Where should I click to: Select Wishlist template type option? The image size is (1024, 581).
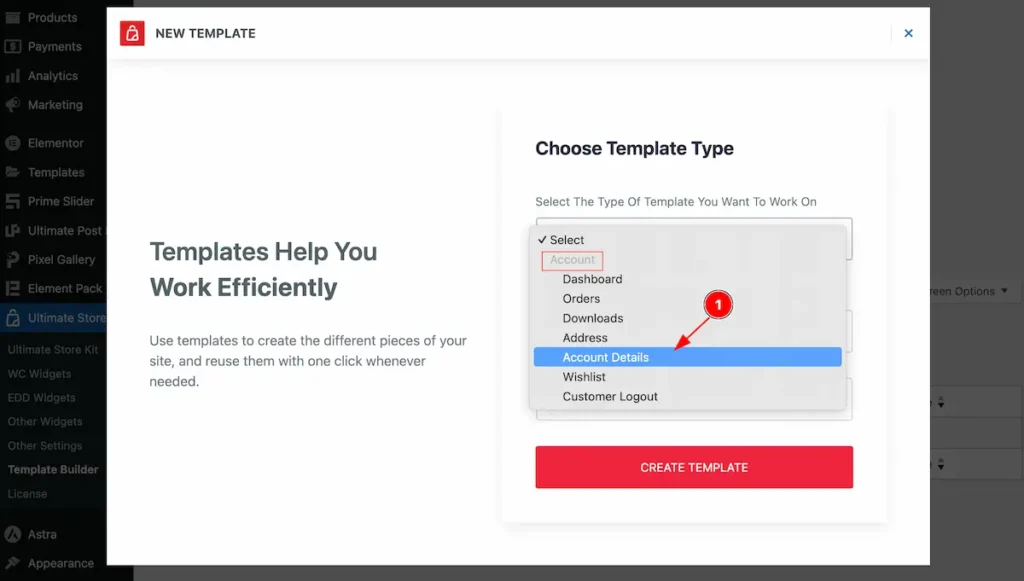click(584, 377)
